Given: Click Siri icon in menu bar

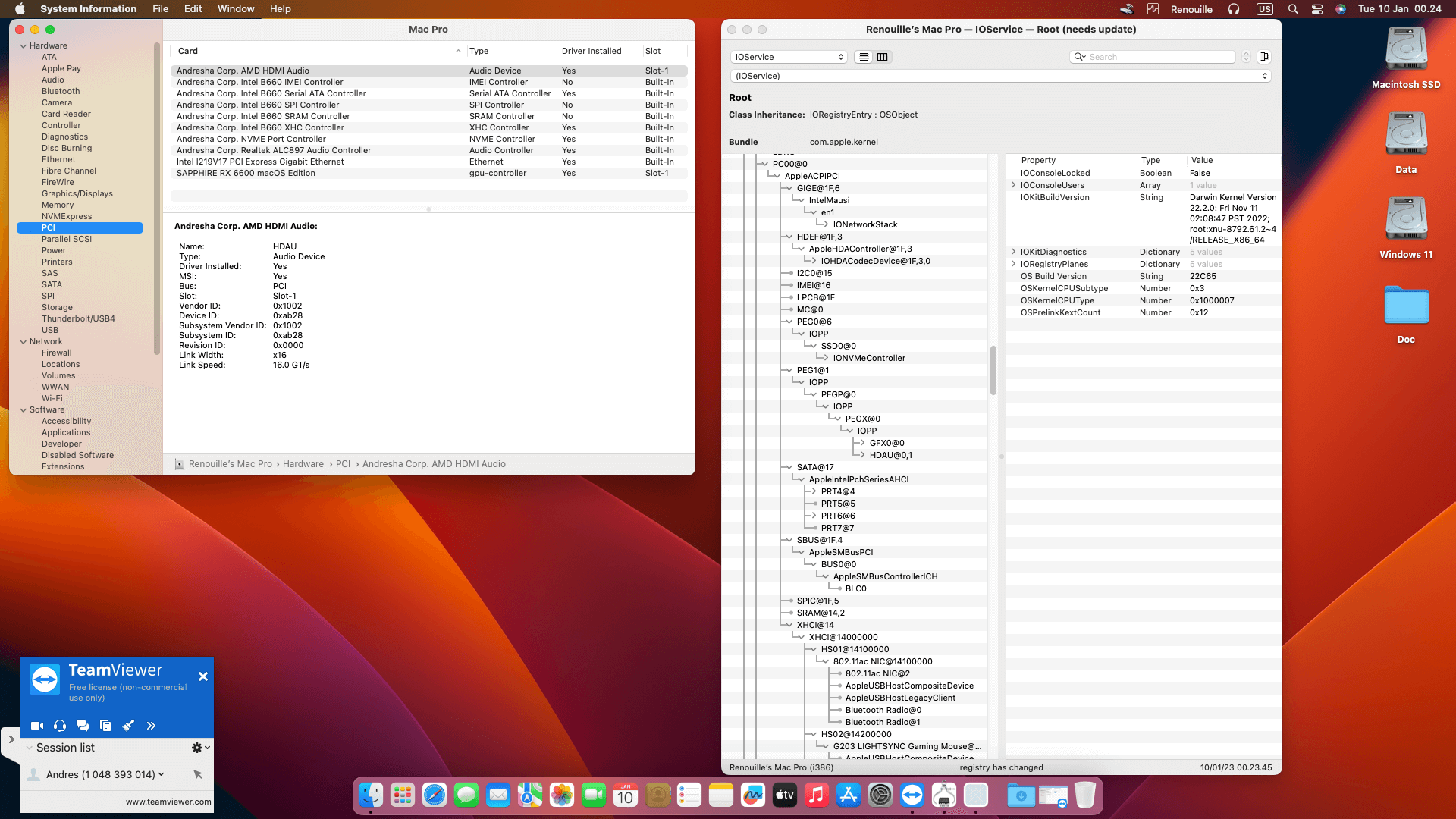Looking at the screenshot, I should click(1341, 9).
